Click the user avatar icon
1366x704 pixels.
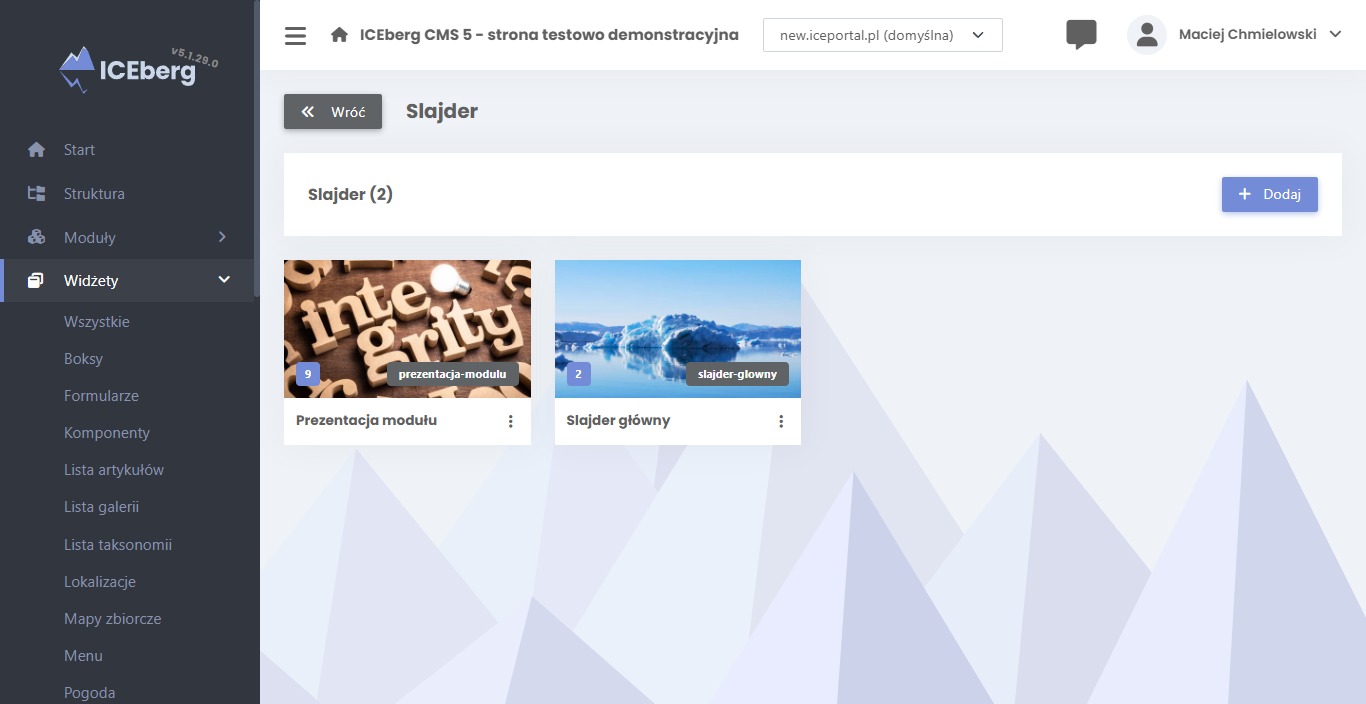pyautogui.click(x=1147, y=35)
